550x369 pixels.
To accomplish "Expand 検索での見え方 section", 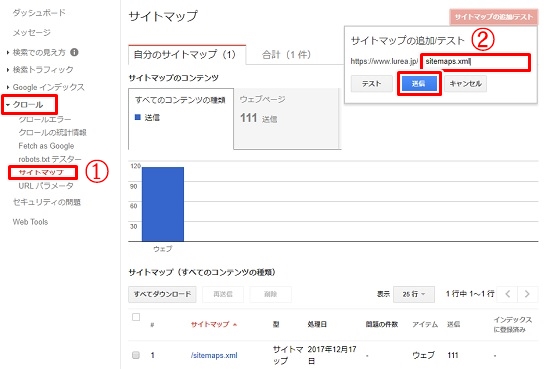I will click(39, 52).
